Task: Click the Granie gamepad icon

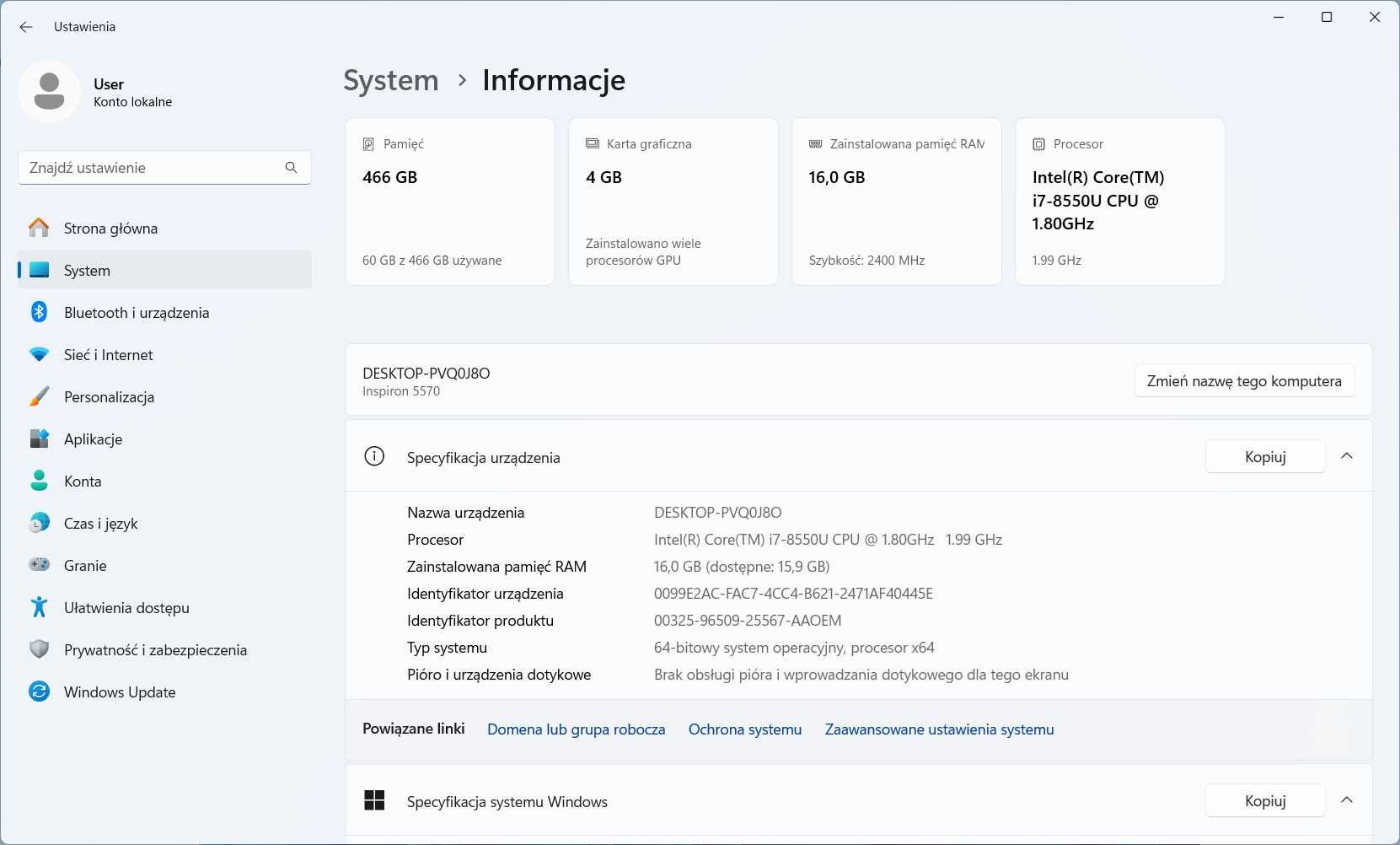Action: tap(39, 564)
